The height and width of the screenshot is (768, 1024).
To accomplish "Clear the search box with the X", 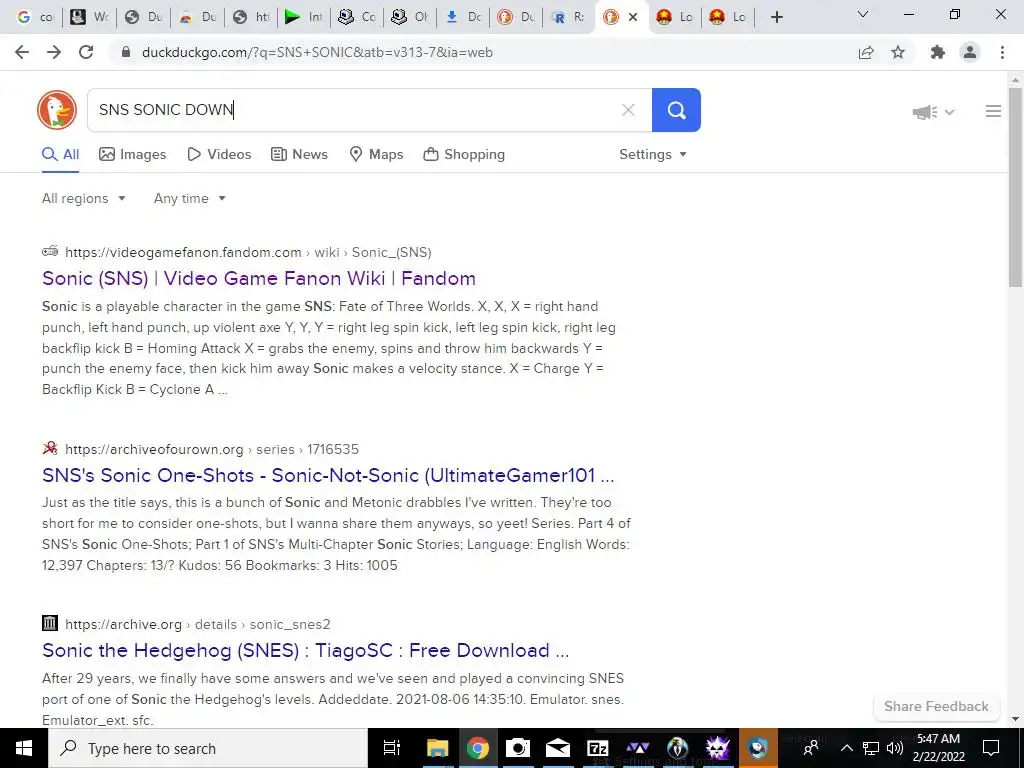I will point(628,110).
